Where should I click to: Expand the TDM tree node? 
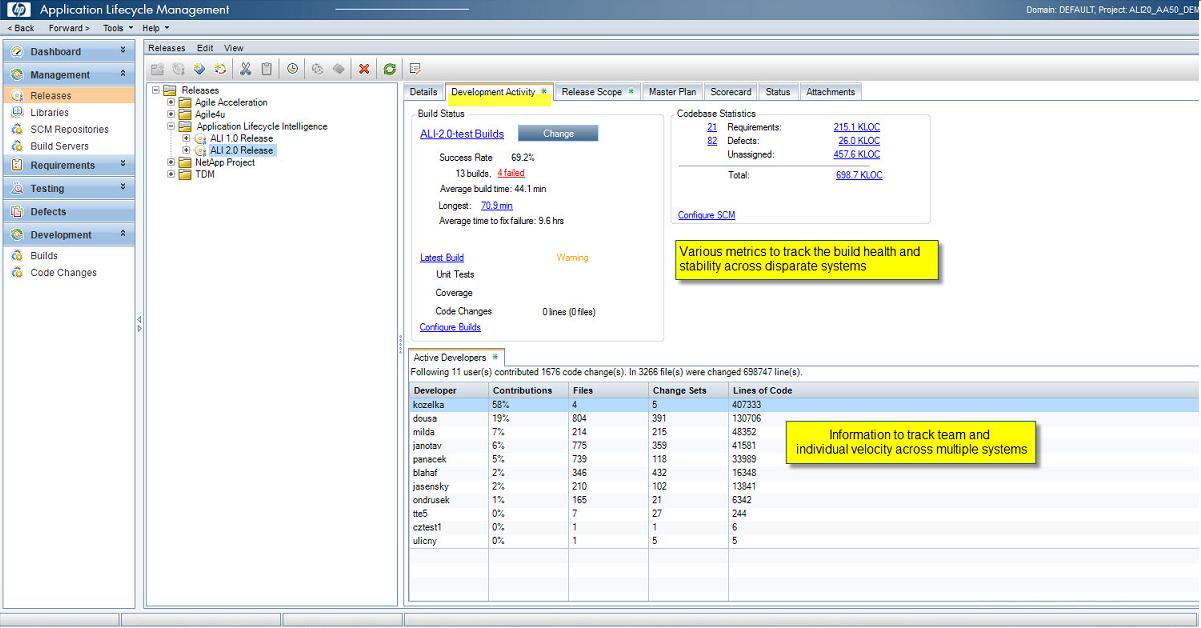click(172, 175)
